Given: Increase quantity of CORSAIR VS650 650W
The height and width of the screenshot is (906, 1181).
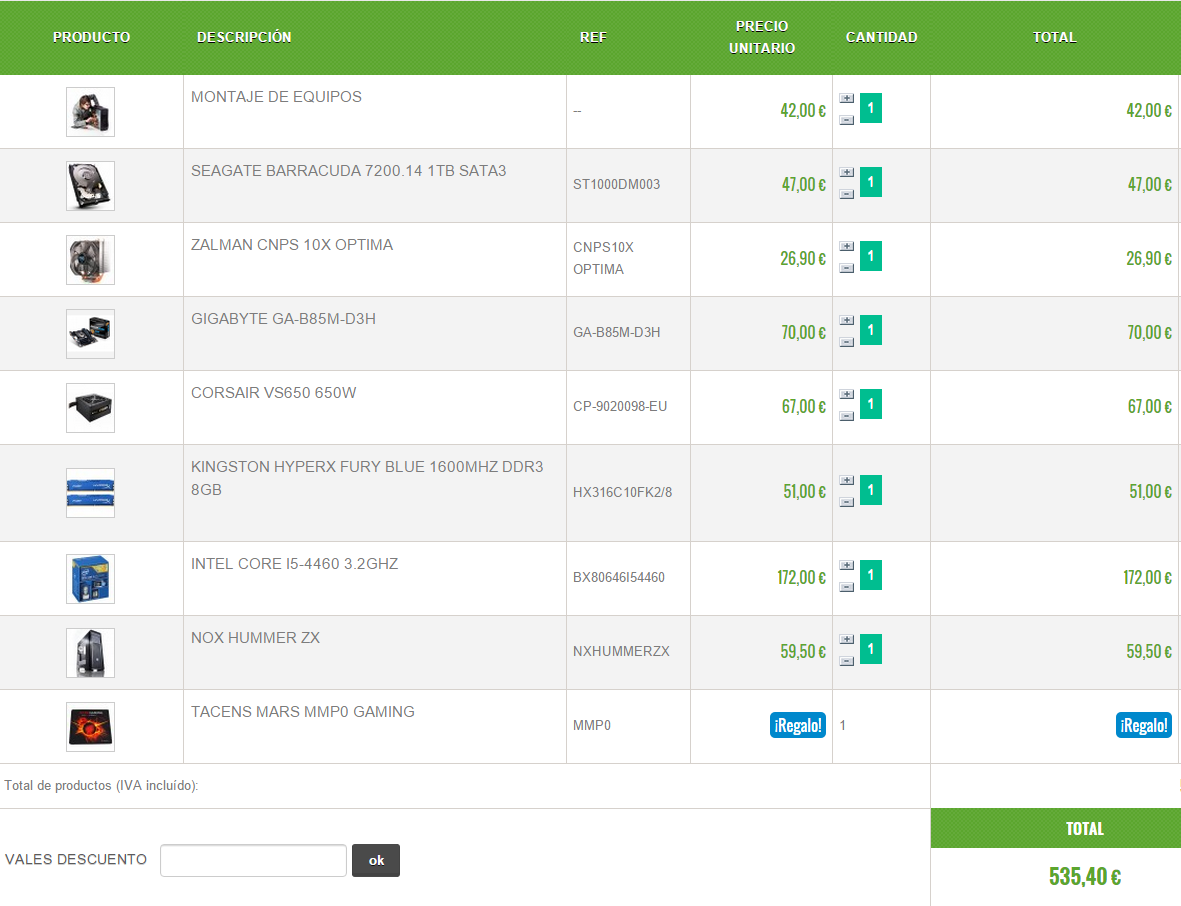Looking at the screenshot, I should [847, 395].
